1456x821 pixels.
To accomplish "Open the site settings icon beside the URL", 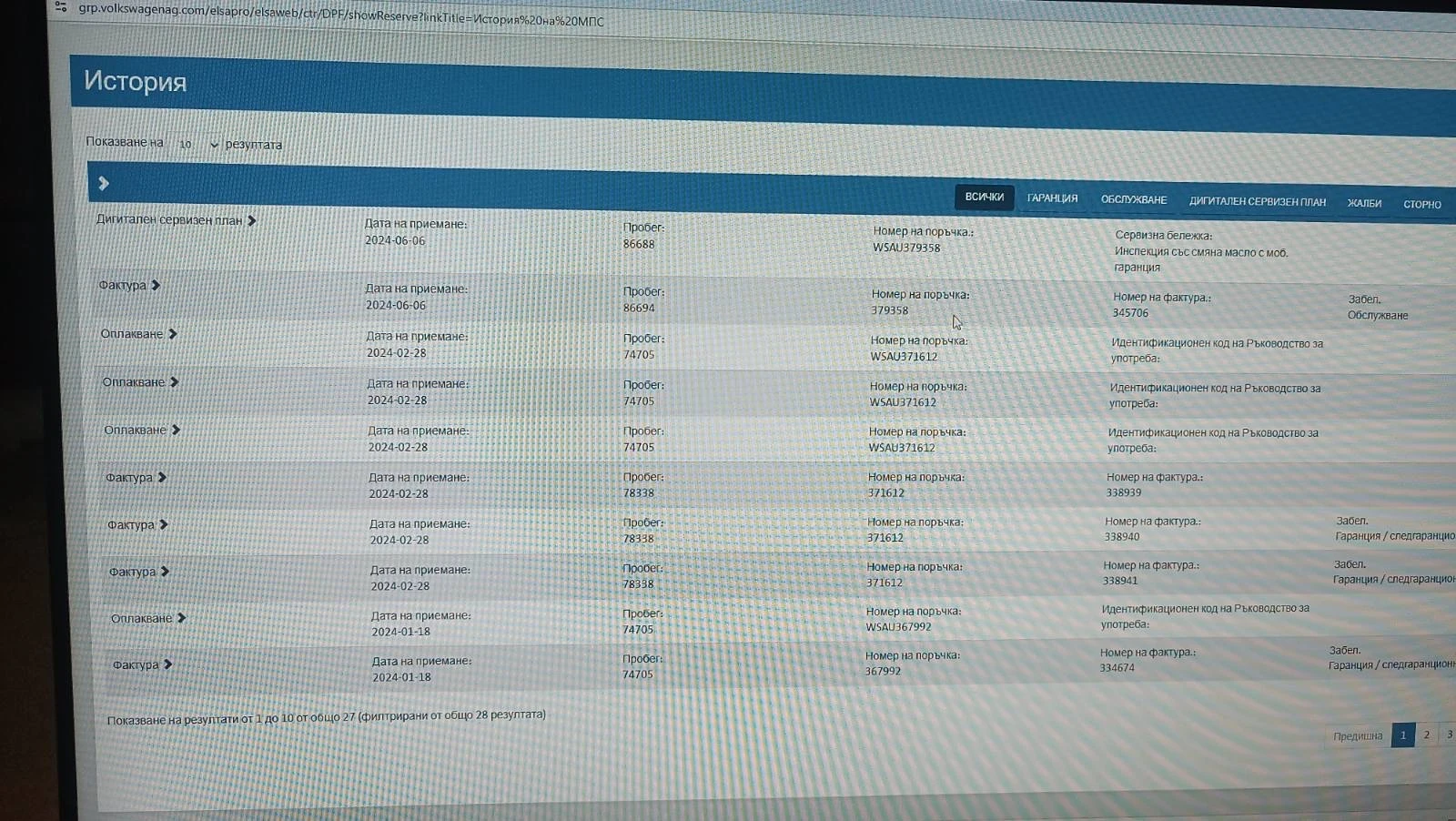I will 61,6.
